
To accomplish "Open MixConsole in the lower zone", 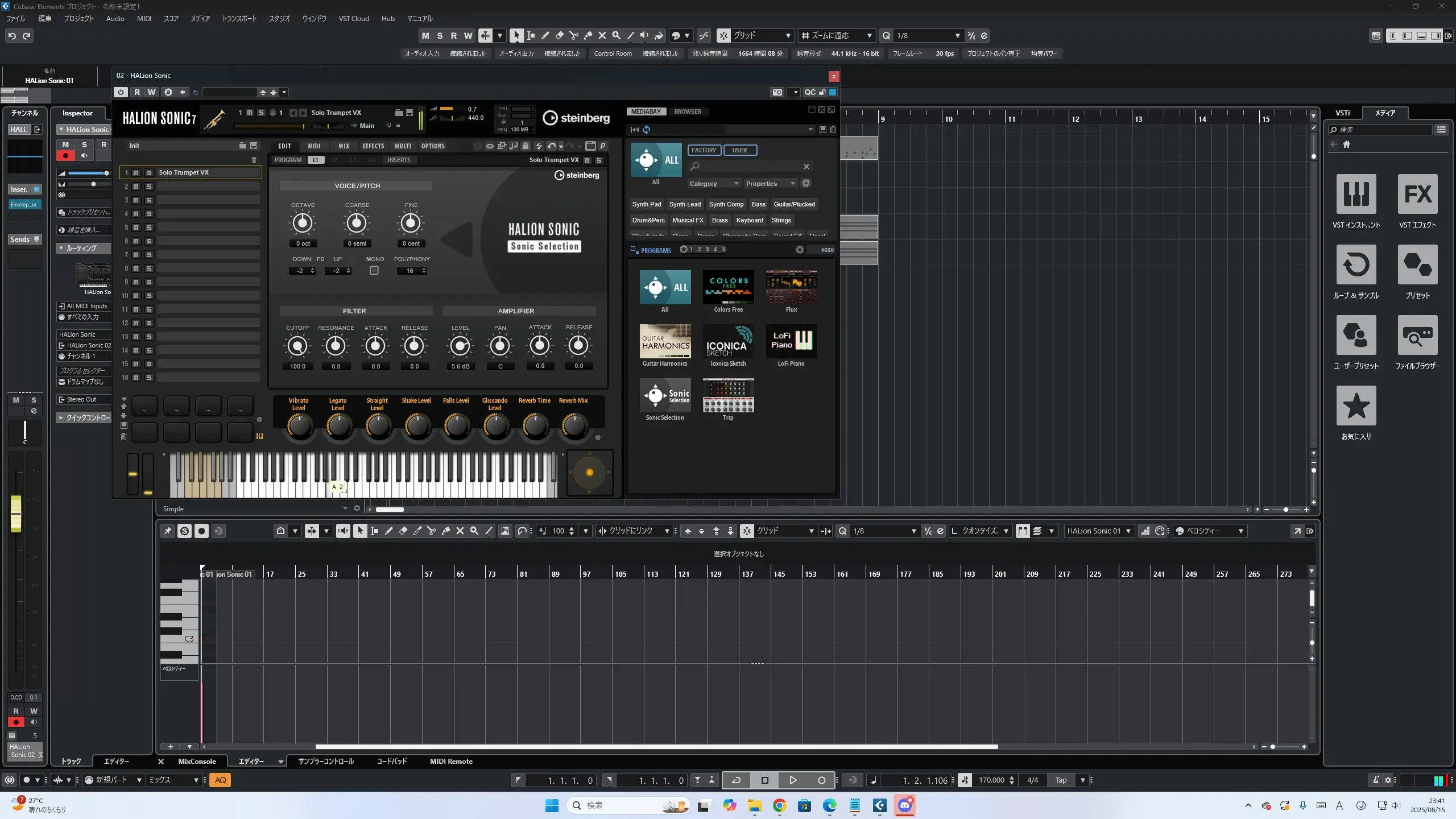I will click(x=197, y=762).
